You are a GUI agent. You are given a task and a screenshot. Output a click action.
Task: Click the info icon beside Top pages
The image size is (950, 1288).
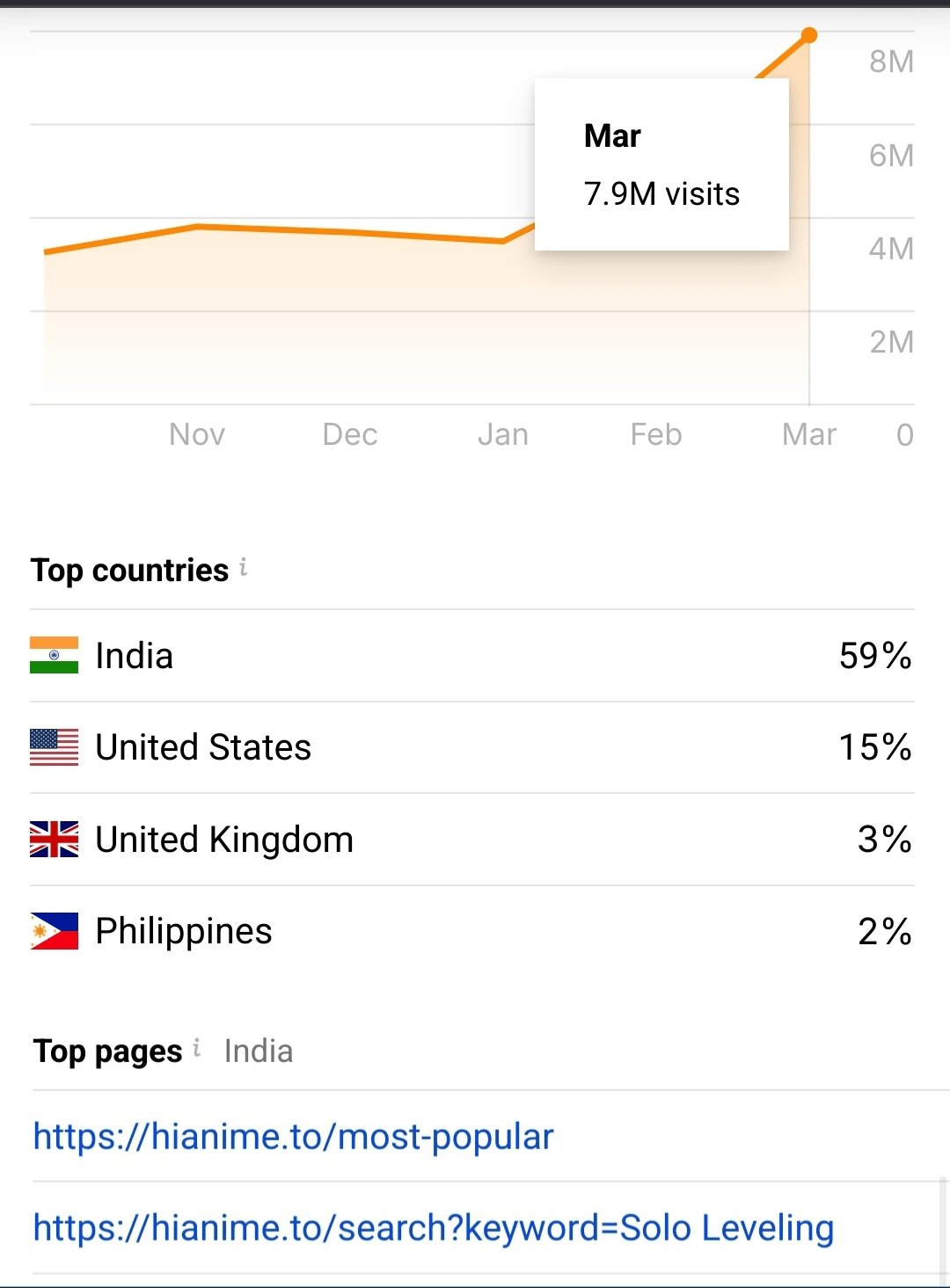(x=197, y=1048)
